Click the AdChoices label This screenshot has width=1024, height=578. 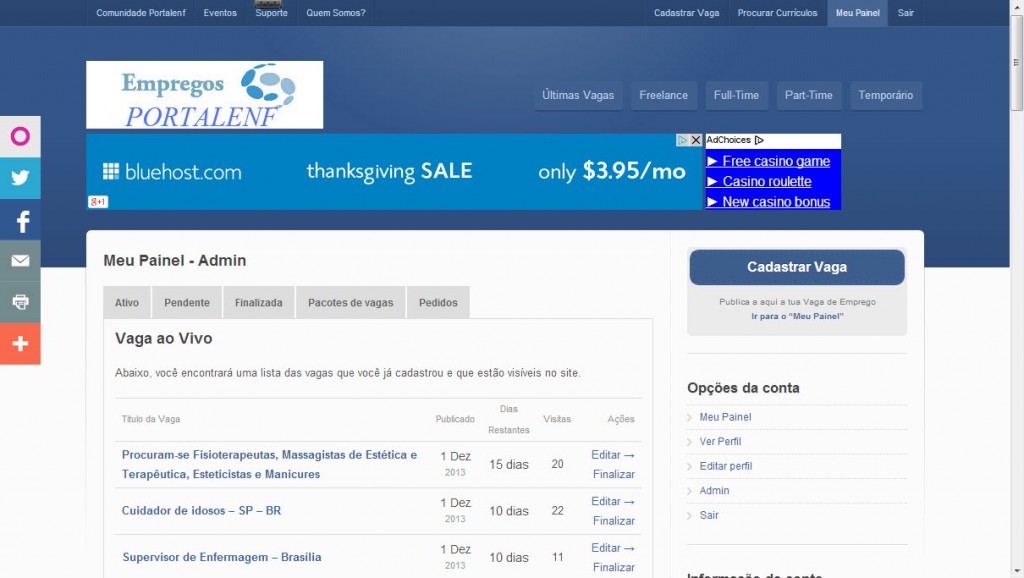[735, 140]
